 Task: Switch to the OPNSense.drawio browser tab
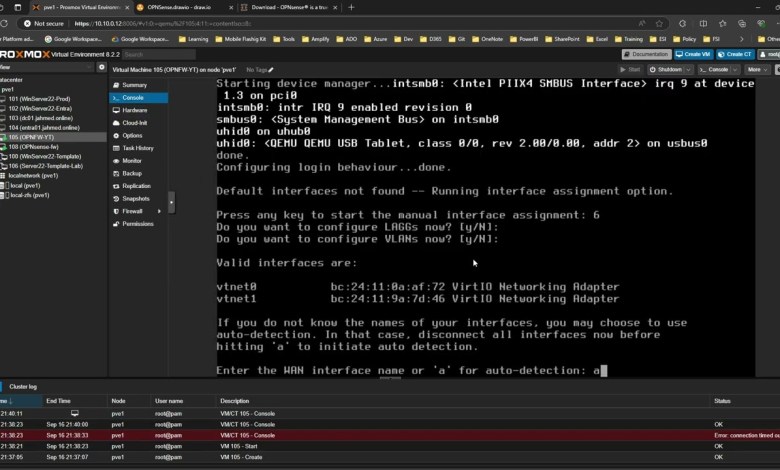(x=184, y=7)
